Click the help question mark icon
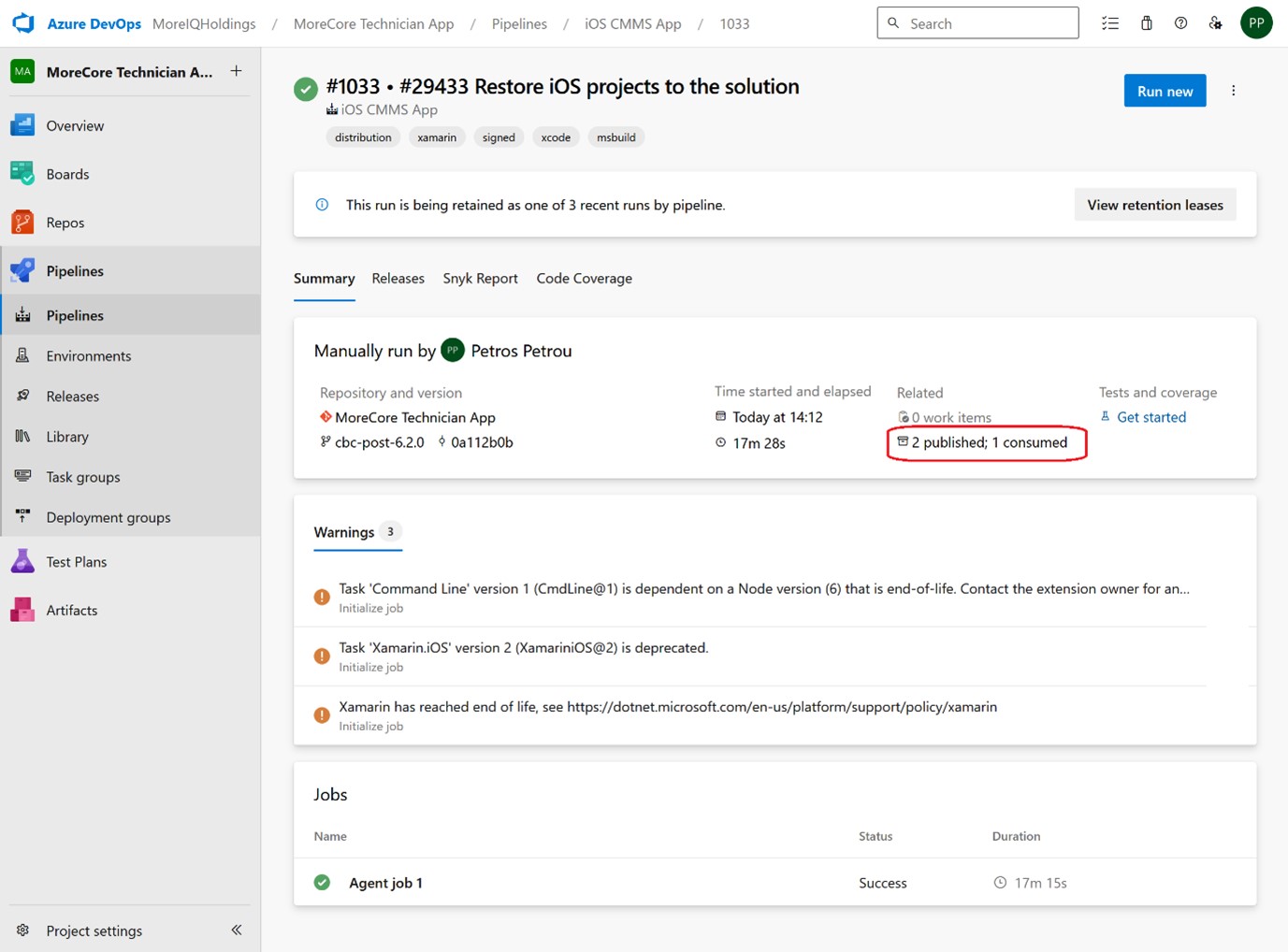The width and height of the screenshot is (1288, 952). (1180, 23)
